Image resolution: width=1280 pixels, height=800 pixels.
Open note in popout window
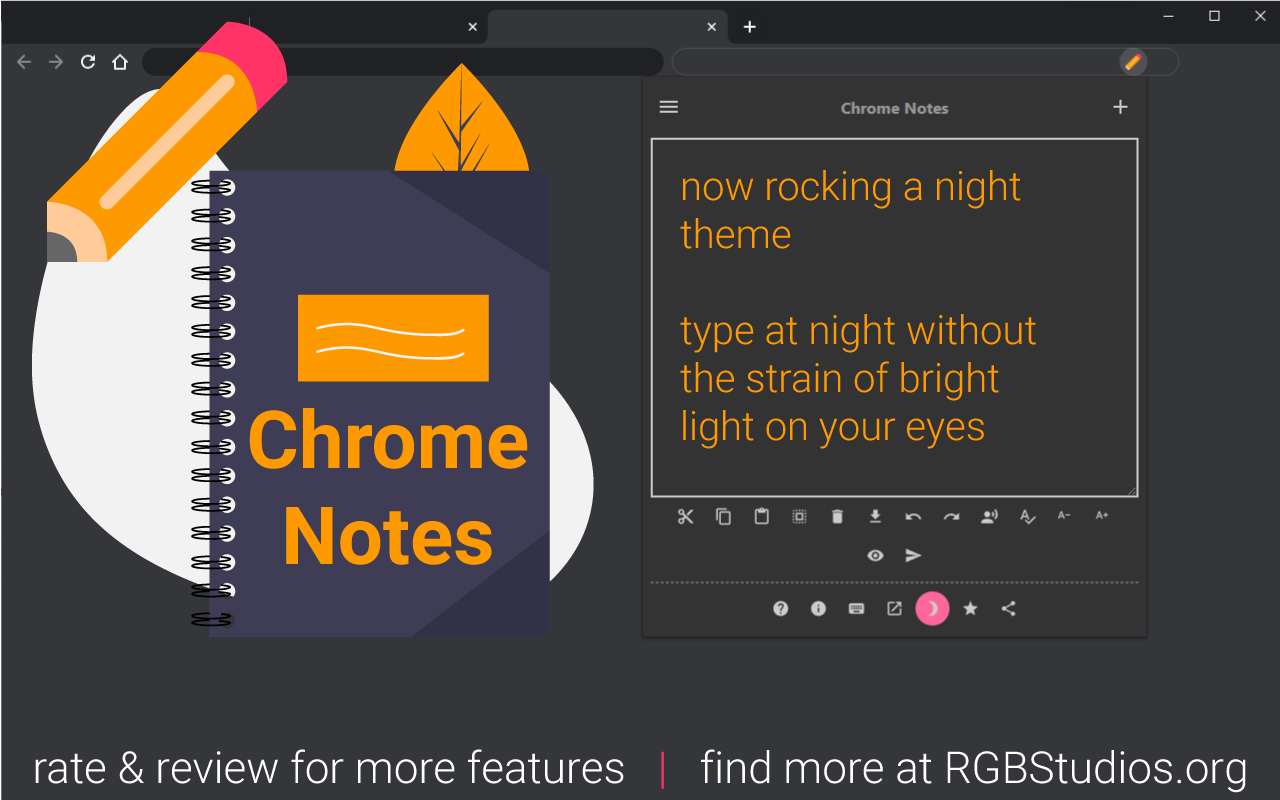[894, 608]
